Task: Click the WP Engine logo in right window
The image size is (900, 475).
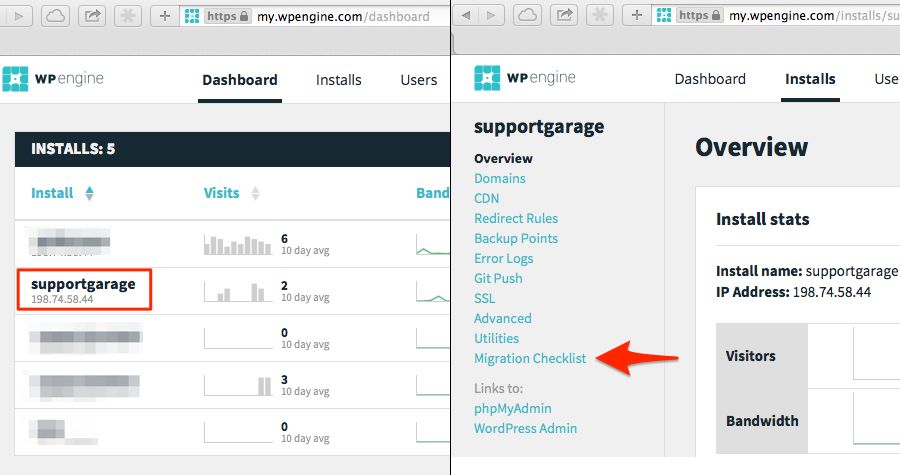Action: point(525,77)
